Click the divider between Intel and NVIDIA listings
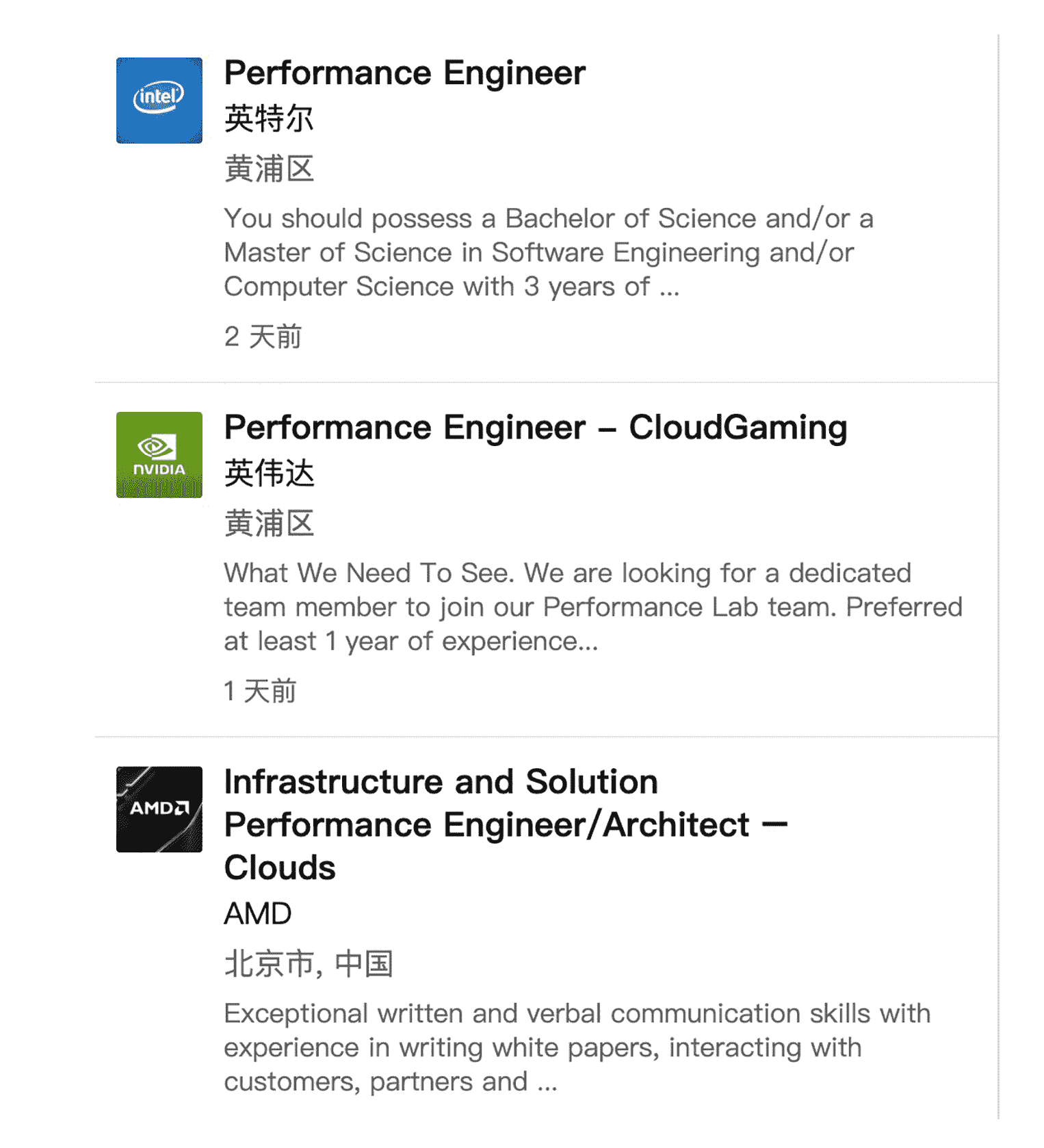The height and width of the screenshot is (1148, 1044). 546,382
